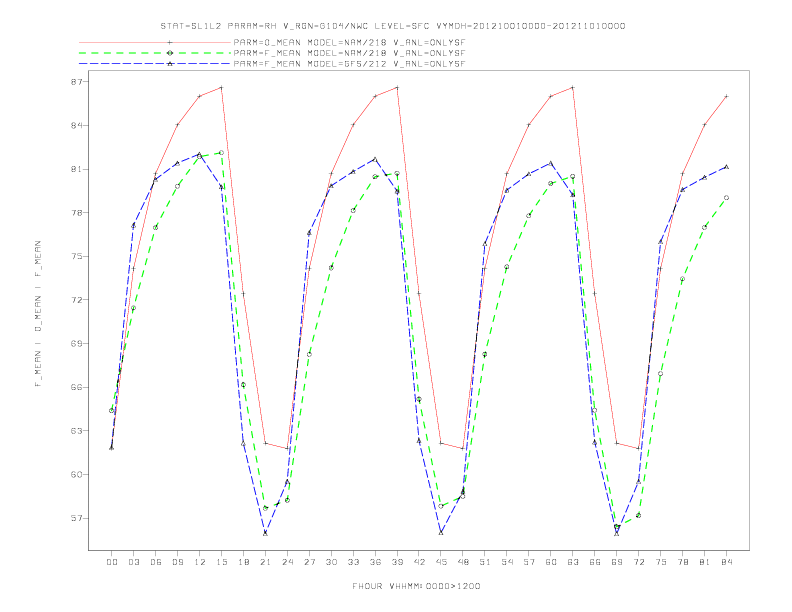The image size is (792, 612).
Task: Click y-axis tick label 69
Action: pyautogui.click(x=76, y=343)
